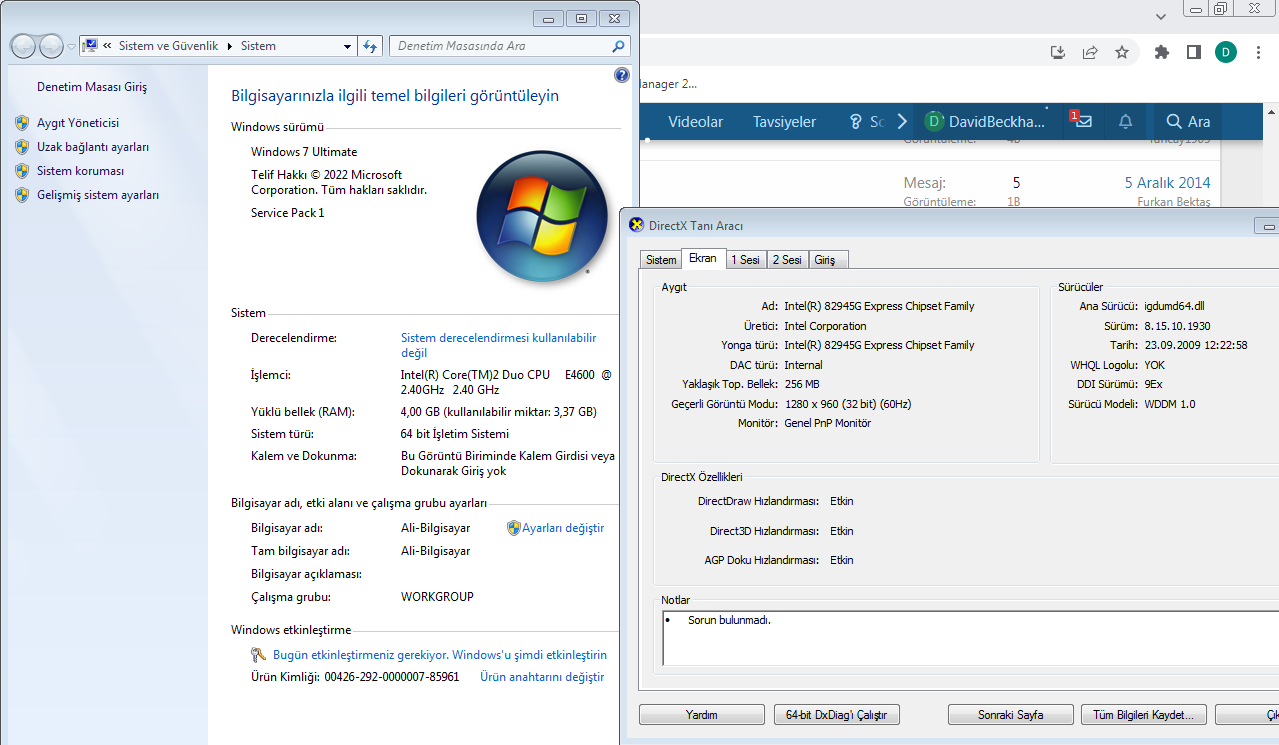Click the shield icon next to Ayarları değiştir
Image resolution: width=1279 pixels, height=745 pixels.
514,528
